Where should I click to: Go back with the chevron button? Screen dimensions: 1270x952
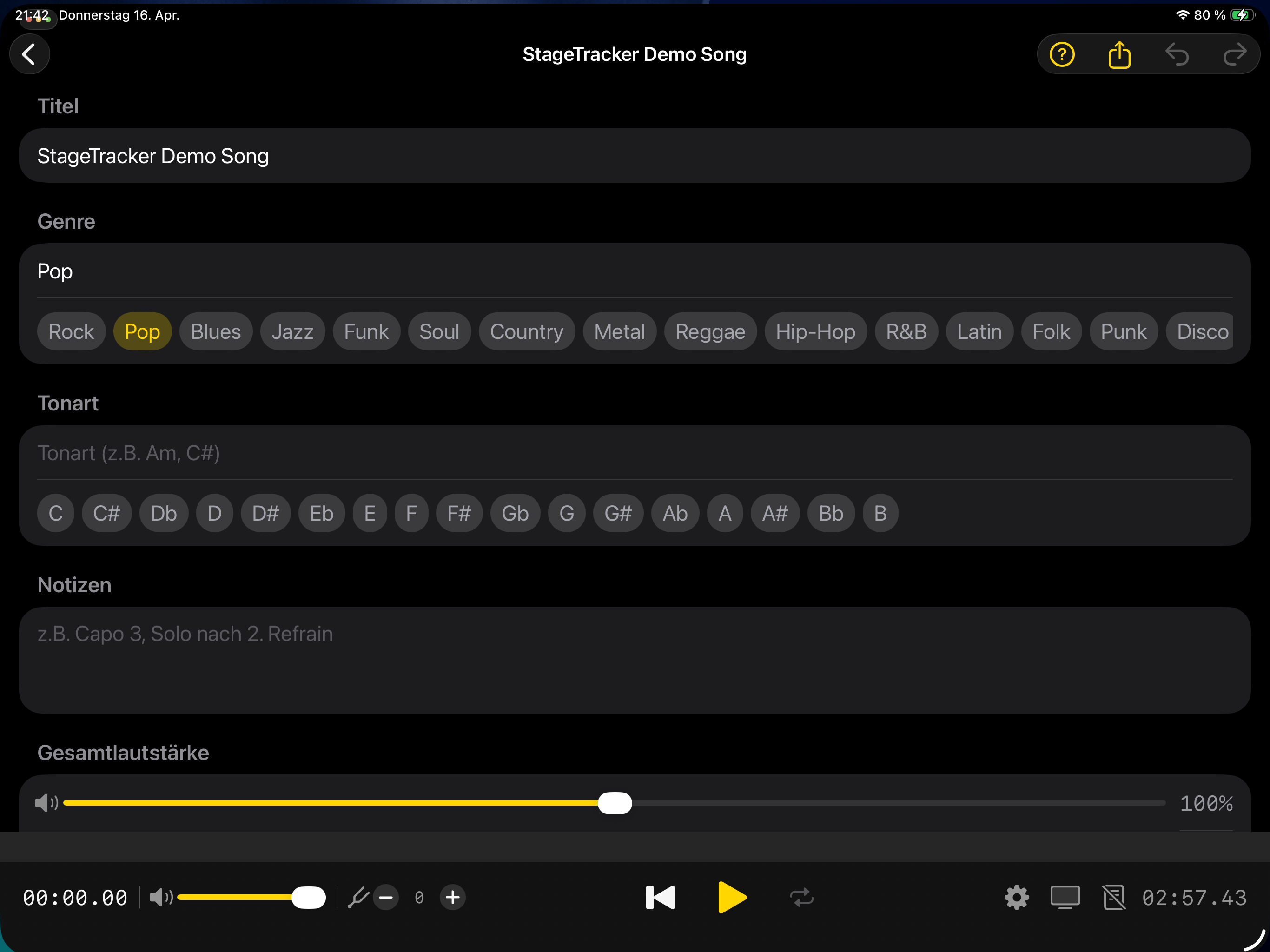tap(29, 54)
